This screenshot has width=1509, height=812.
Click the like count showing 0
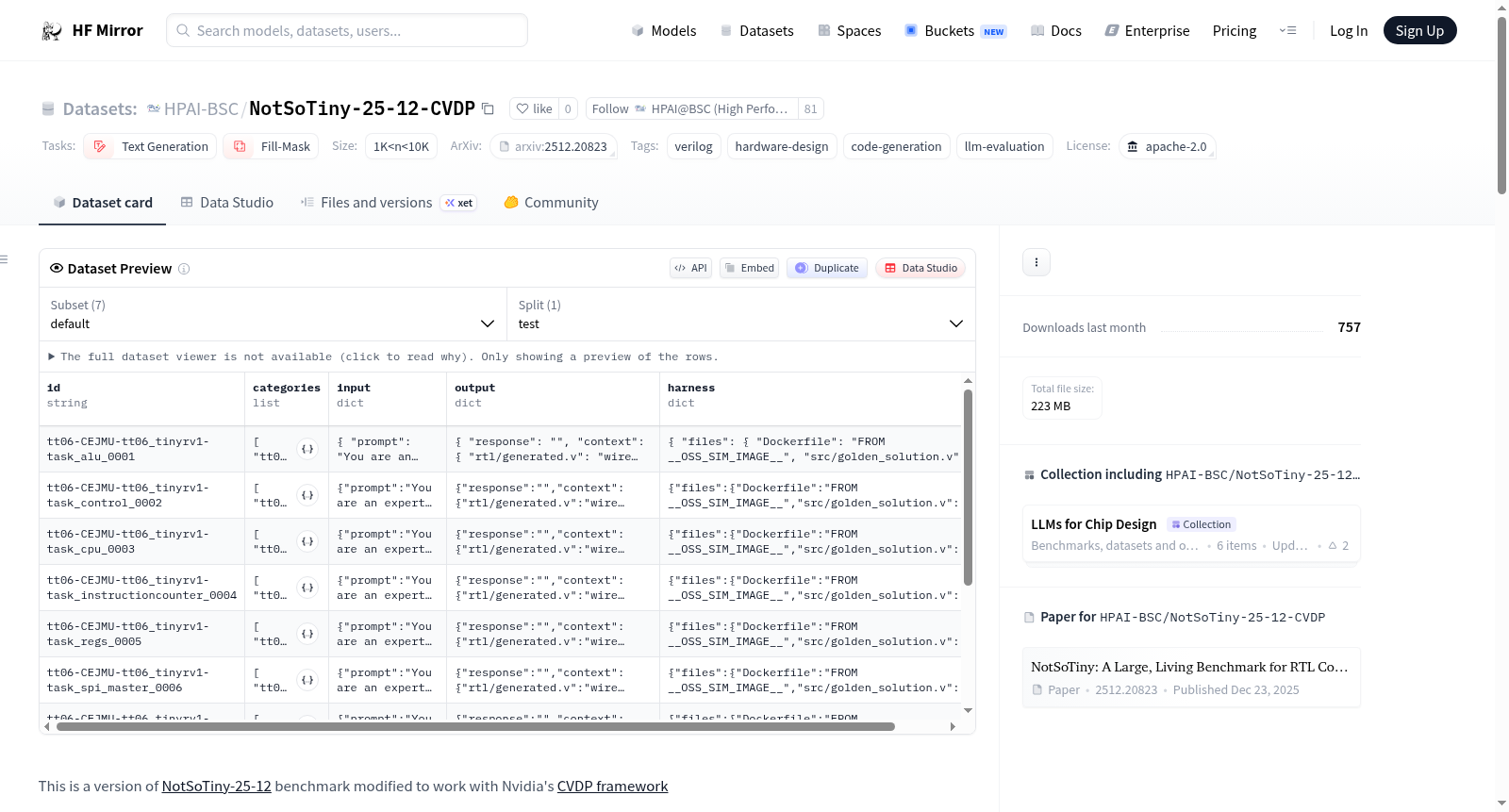pos(568,108)
